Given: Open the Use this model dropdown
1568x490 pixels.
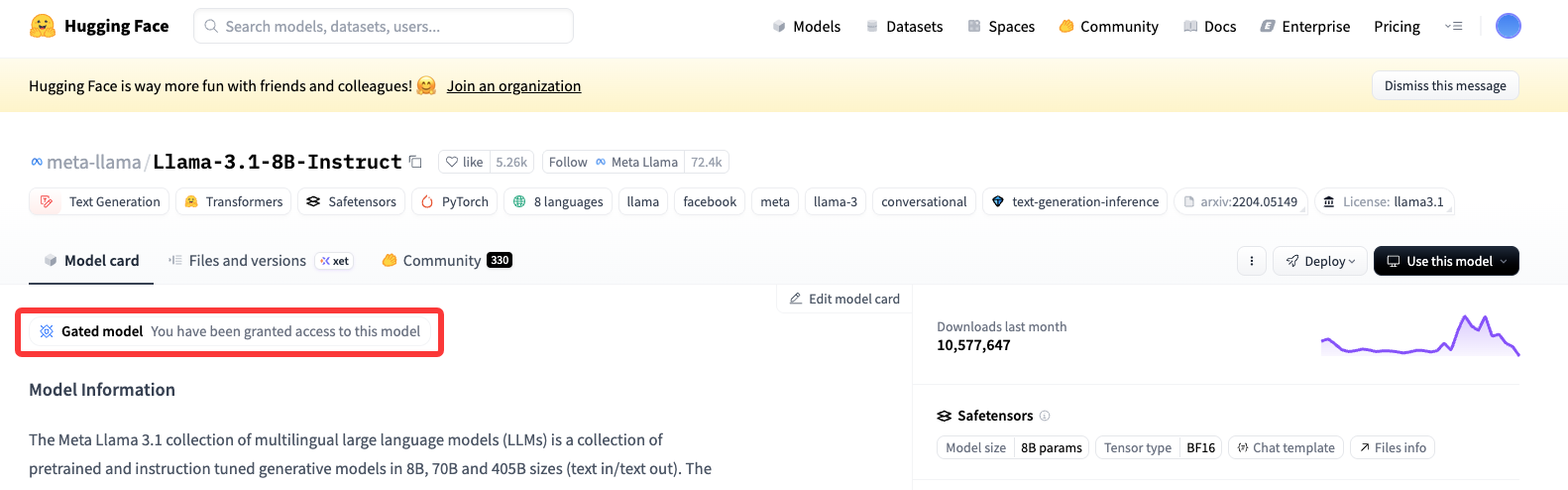Looking at the screenshot, I should [x=1446, y=261].
